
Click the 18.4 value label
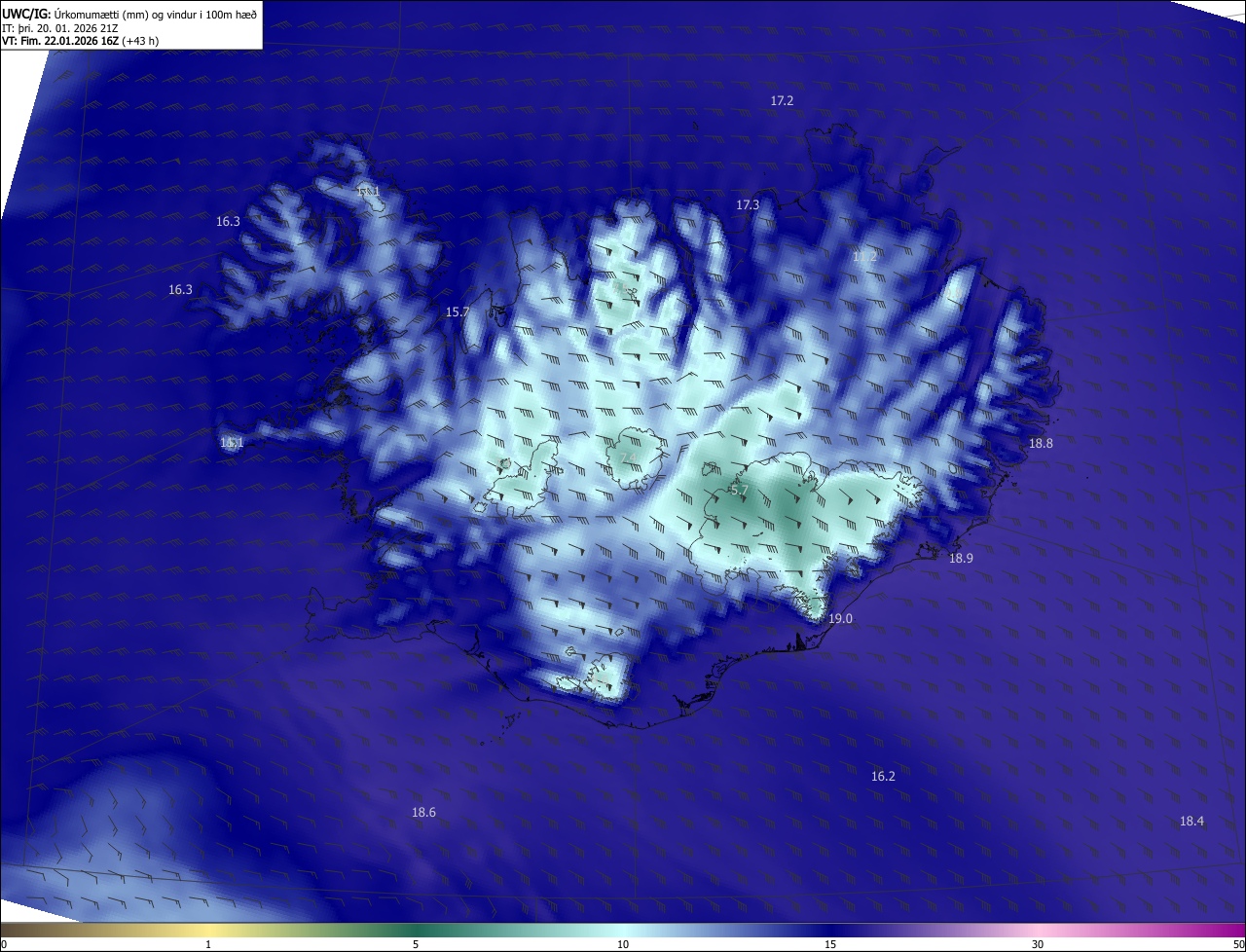click(1191, 822)
